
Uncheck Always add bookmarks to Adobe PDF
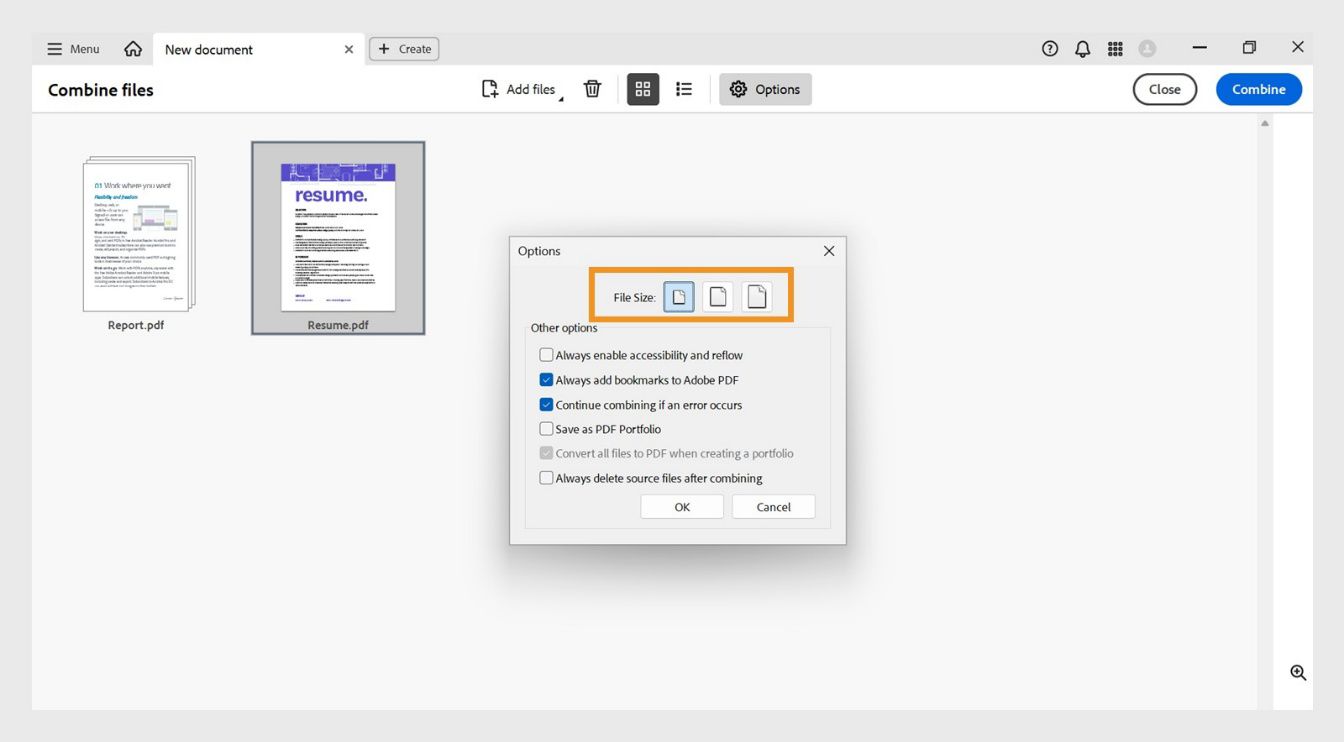pos(546,379)
